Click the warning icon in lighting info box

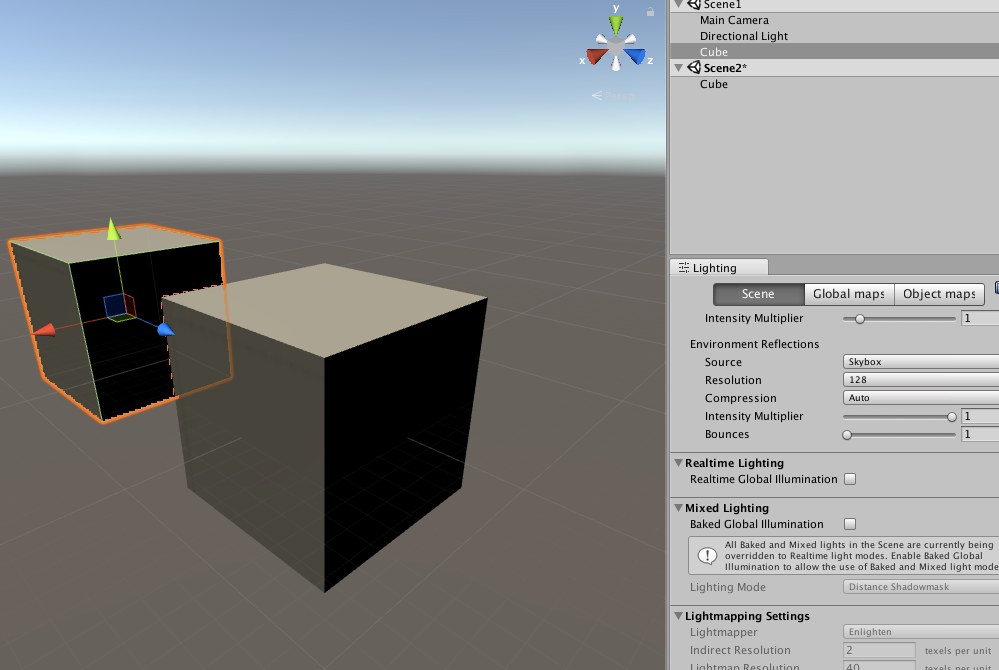707,556
